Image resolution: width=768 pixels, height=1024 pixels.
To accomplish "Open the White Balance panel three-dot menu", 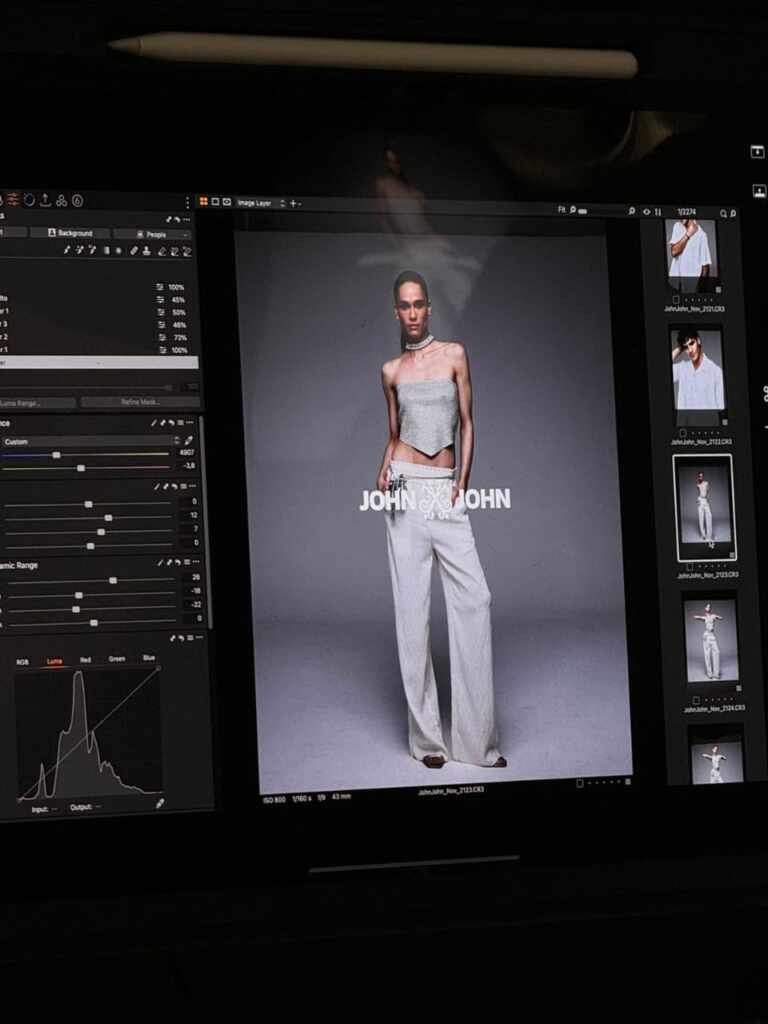I will point(190,423).
